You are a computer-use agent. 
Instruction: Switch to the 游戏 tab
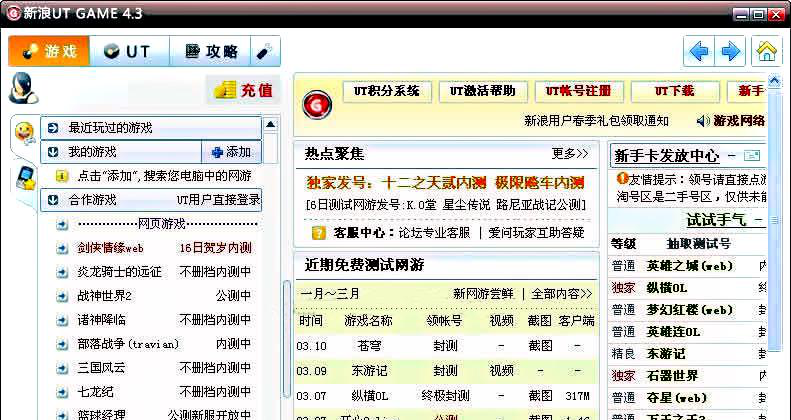click(x=49, y=51)
